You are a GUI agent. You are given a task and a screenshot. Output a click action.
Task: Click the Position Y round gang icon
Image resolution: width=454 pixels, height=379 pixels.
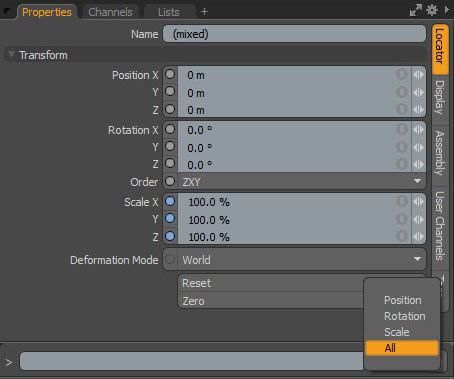(x=402, y=92)
